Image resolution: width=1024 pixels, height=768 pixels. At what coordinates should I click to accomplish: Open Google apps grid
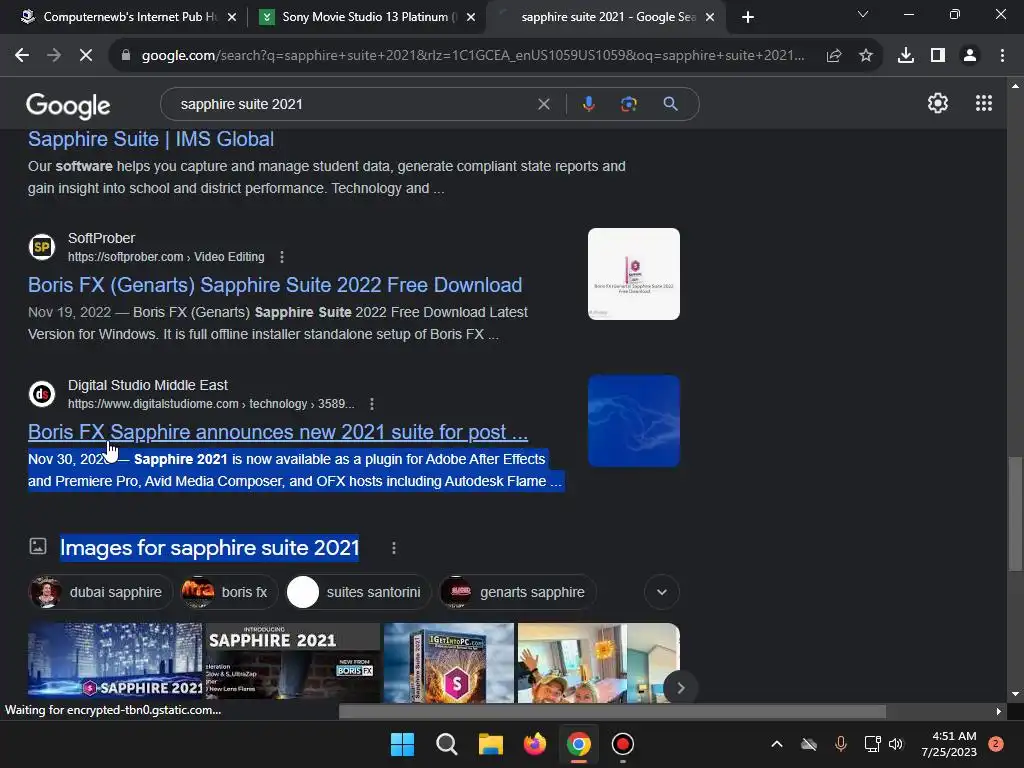coord(984,103)
